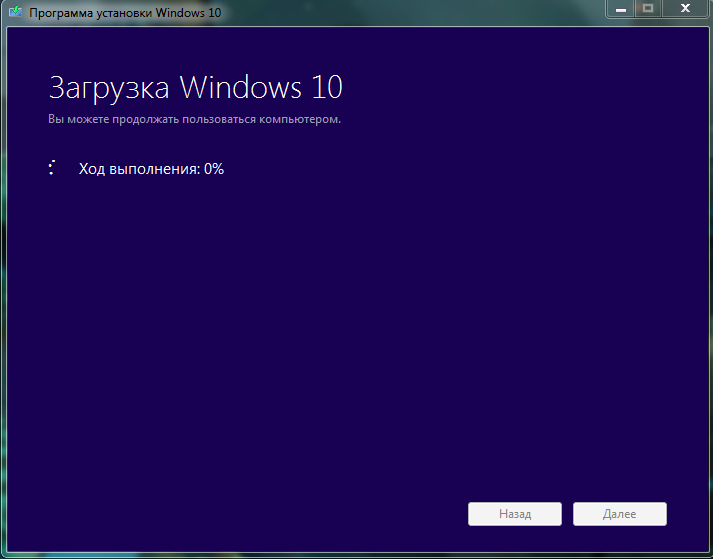Screen dimensions: 713x559
Task: Click the message about continuing to use computer
Action: pos(194,119)
